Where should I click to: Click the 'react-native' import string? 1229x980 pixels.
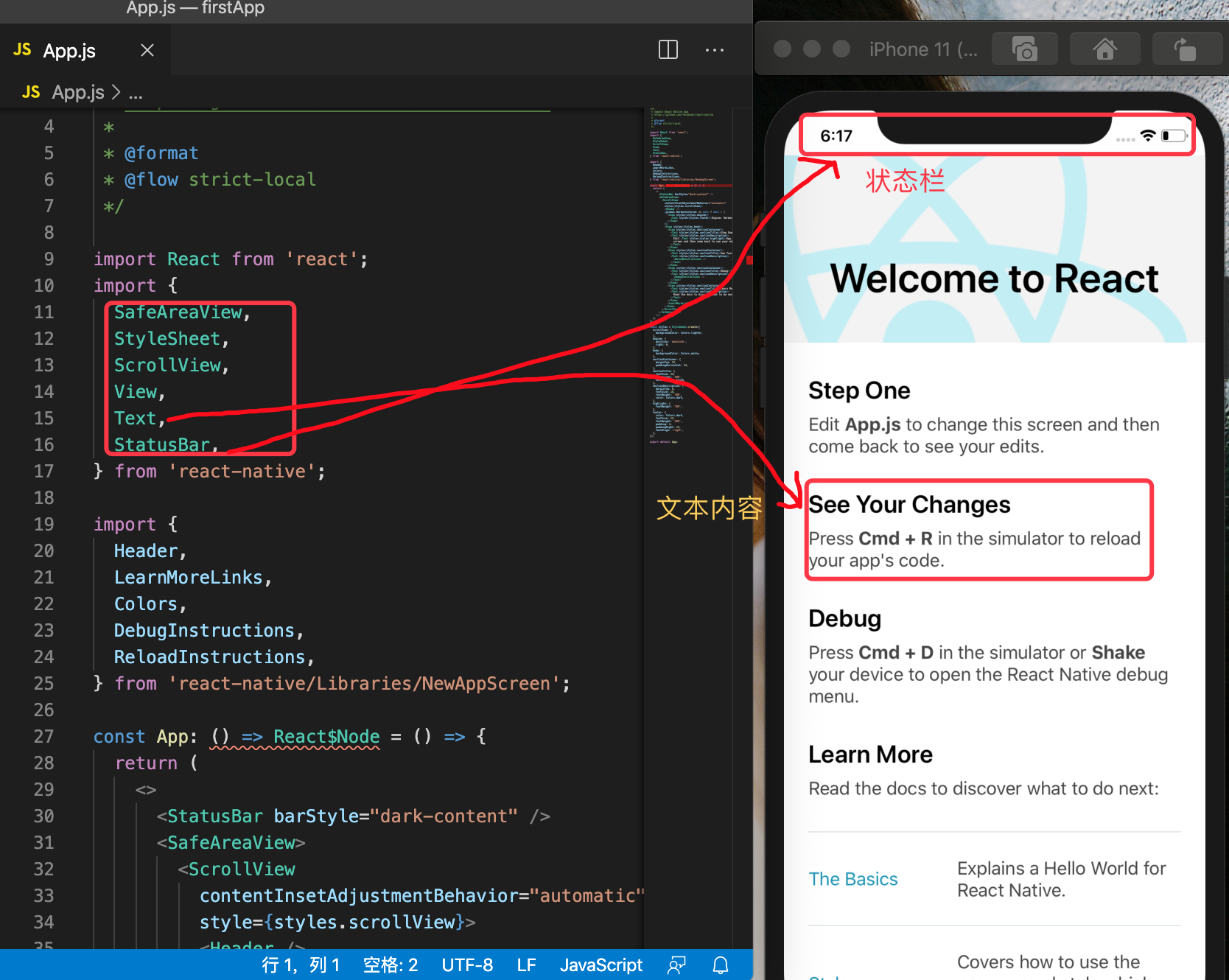pyautogui.click(x=247, y=471)
